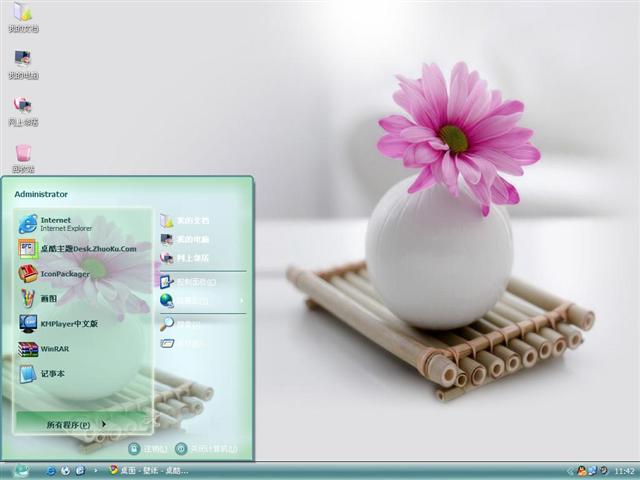Click the blue network tray icon
The image size is (640, 480).
pos(592,471)
